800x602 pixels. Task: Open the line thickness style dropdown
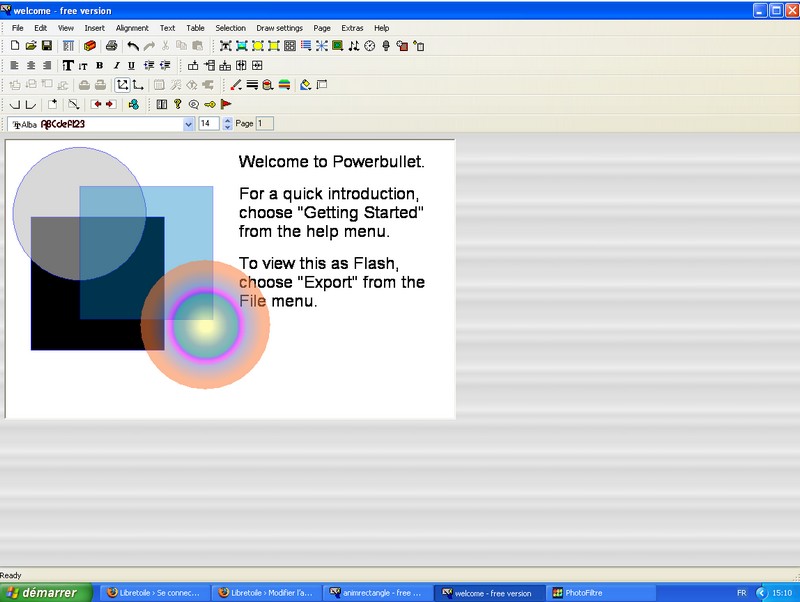[x=252, y=85]
